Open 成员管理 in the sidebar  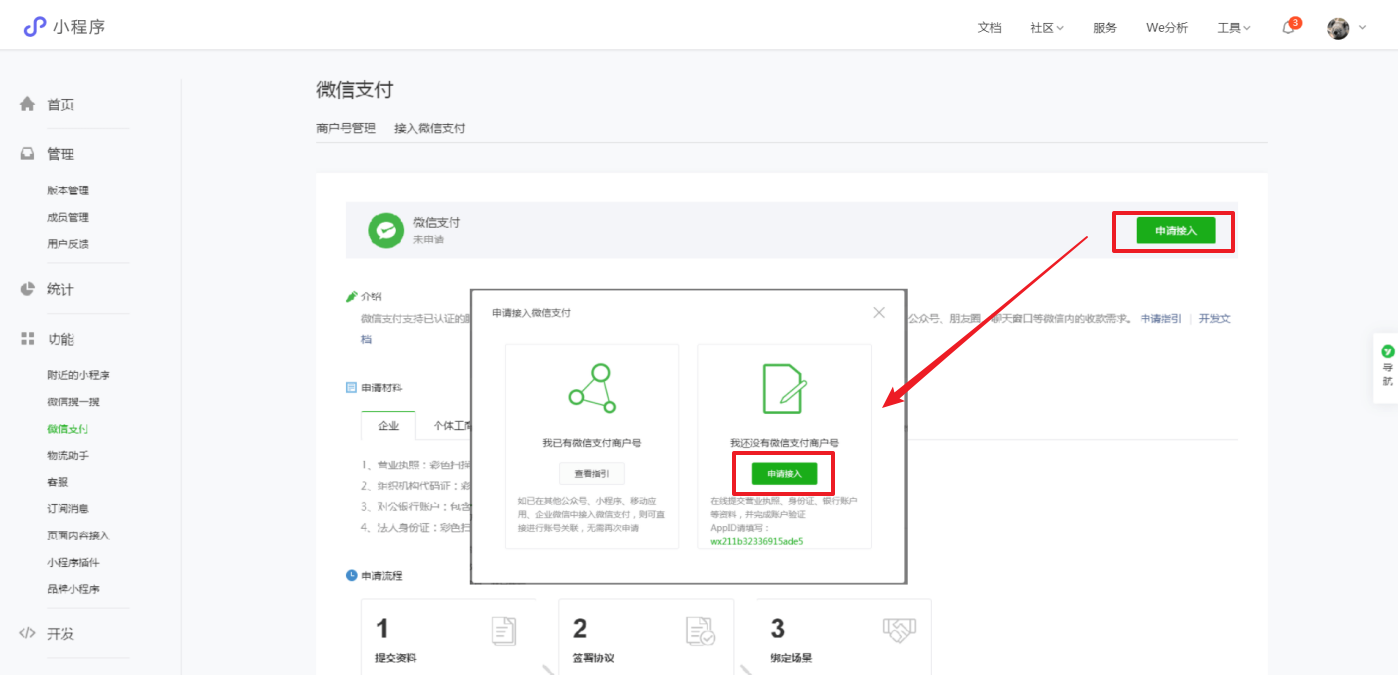[68, 217]
